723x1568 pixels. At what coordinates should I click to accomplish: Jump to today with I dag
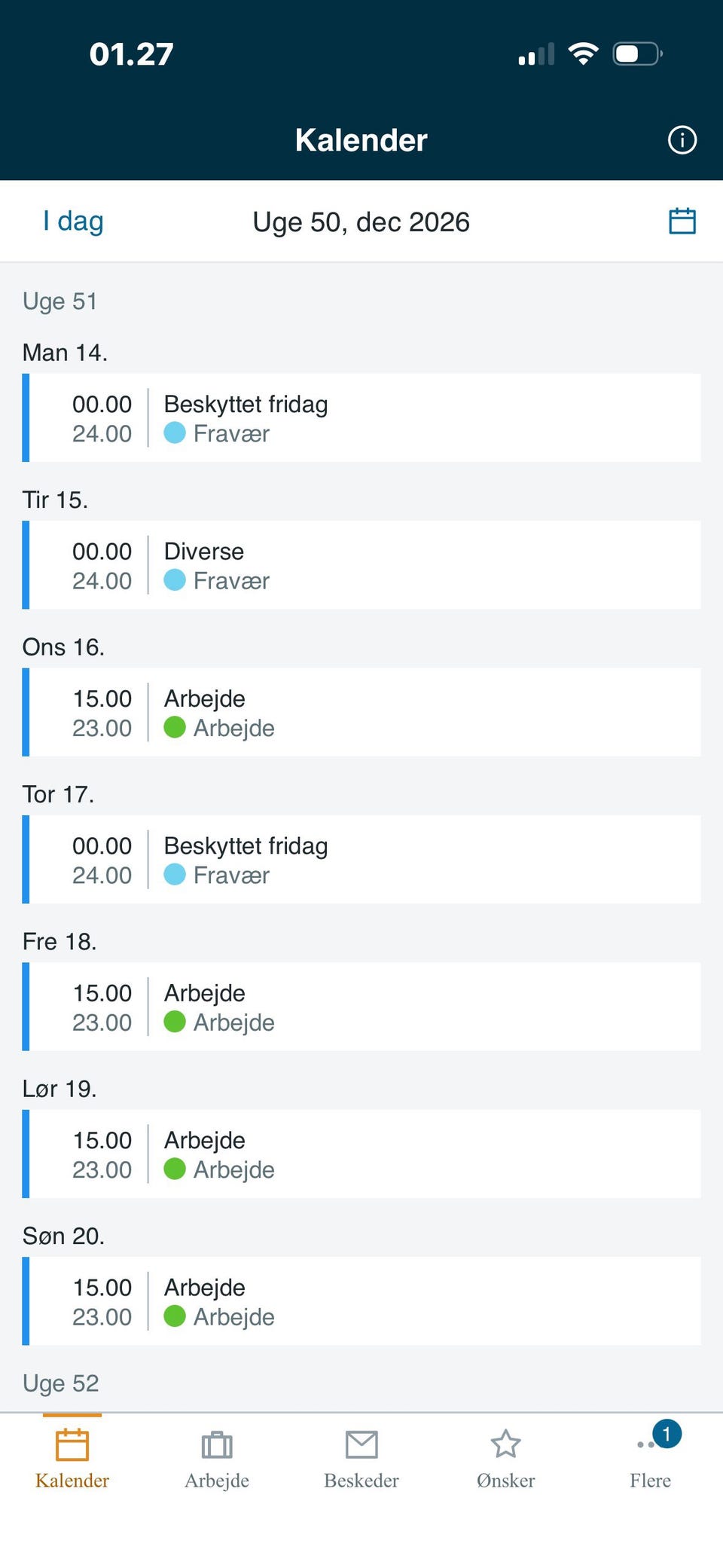(73, 222)
